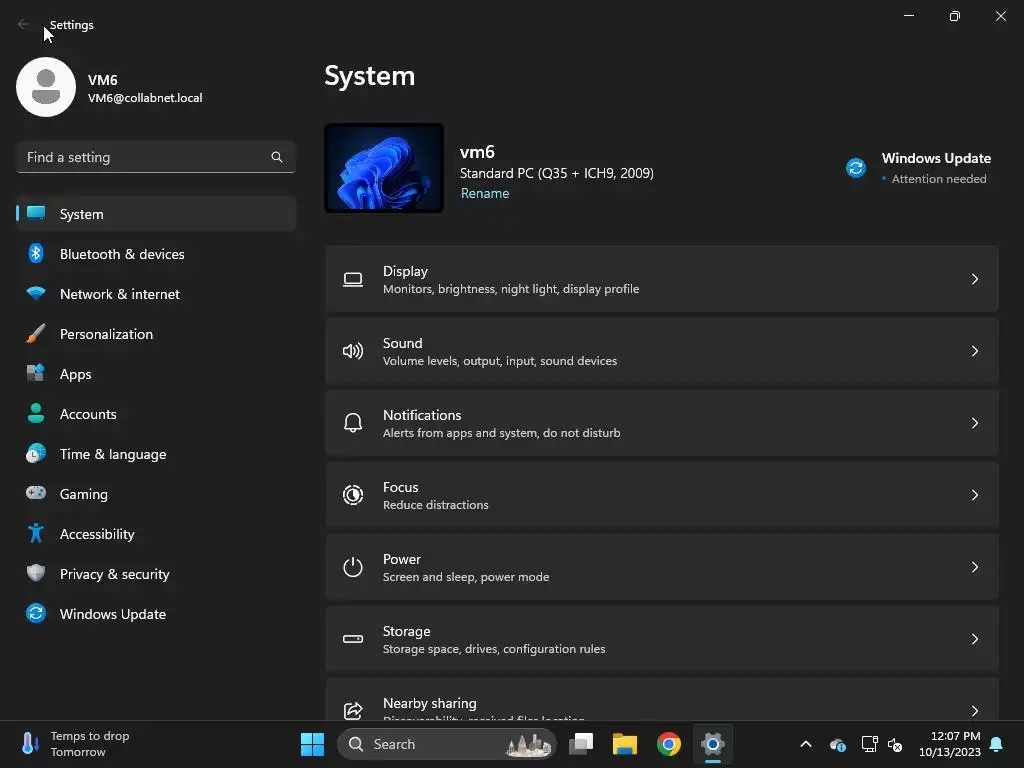The width and height of the screenshot is (1024, 768).
Task: Open the Nearby sharing chevron
Action: (974, 711)
